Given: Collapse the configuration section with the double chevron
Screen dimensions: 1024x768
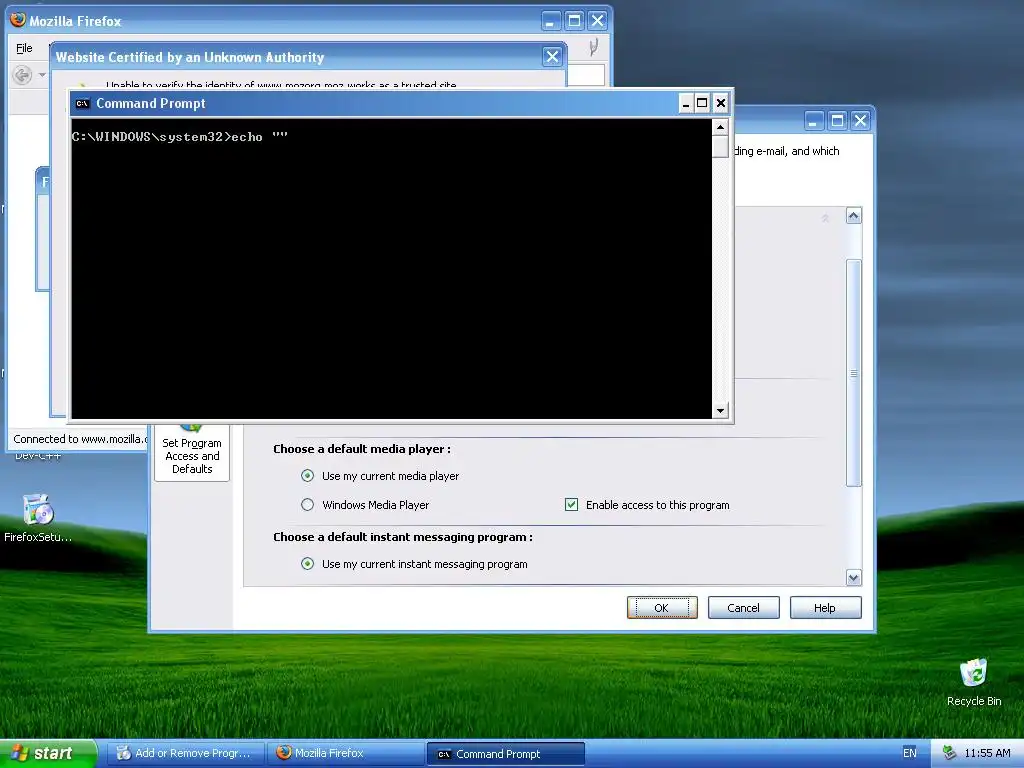Looking at the screenshot, I should pos(825,219).
